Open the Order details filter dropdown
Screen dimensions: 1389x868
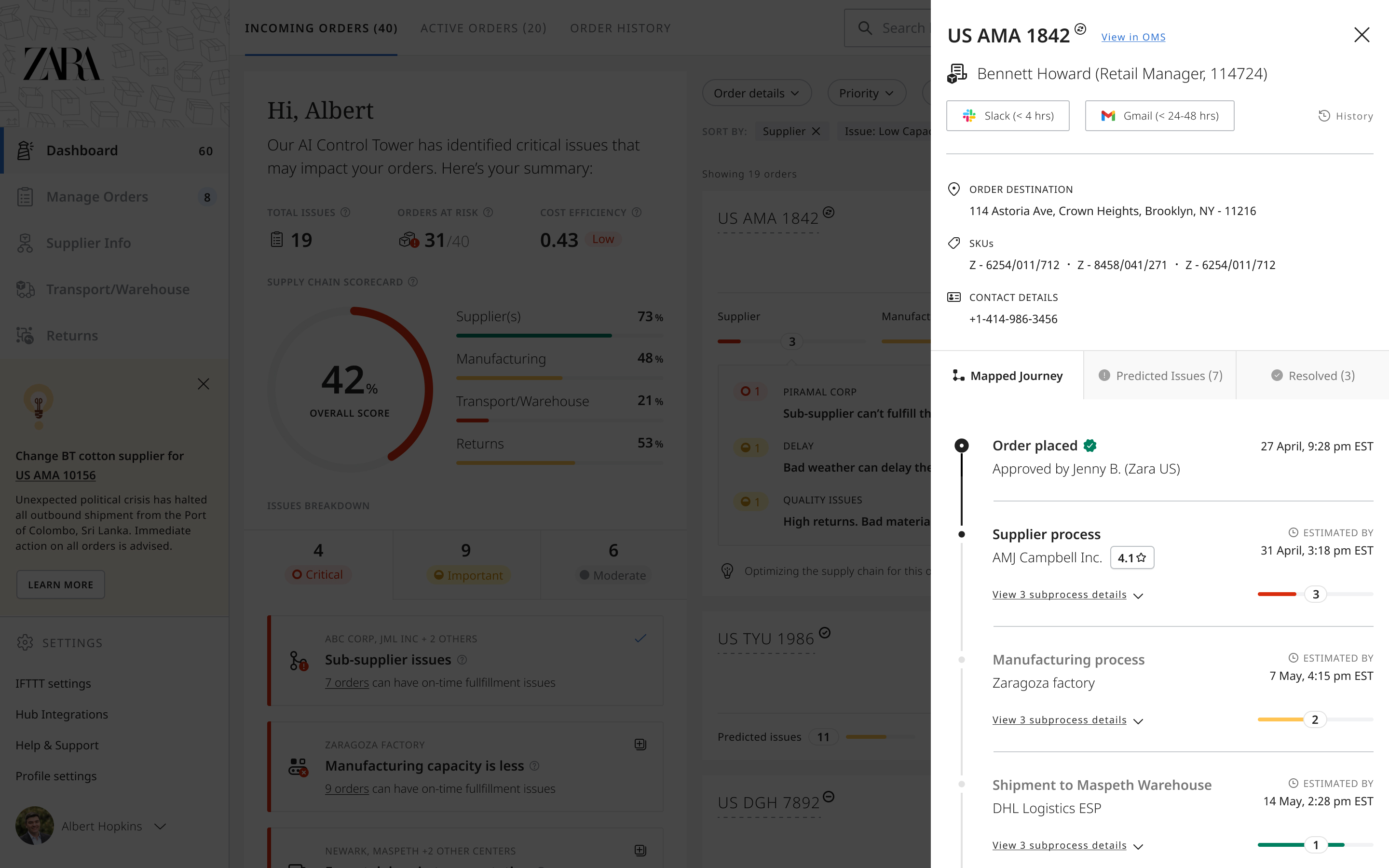point(757,93)
